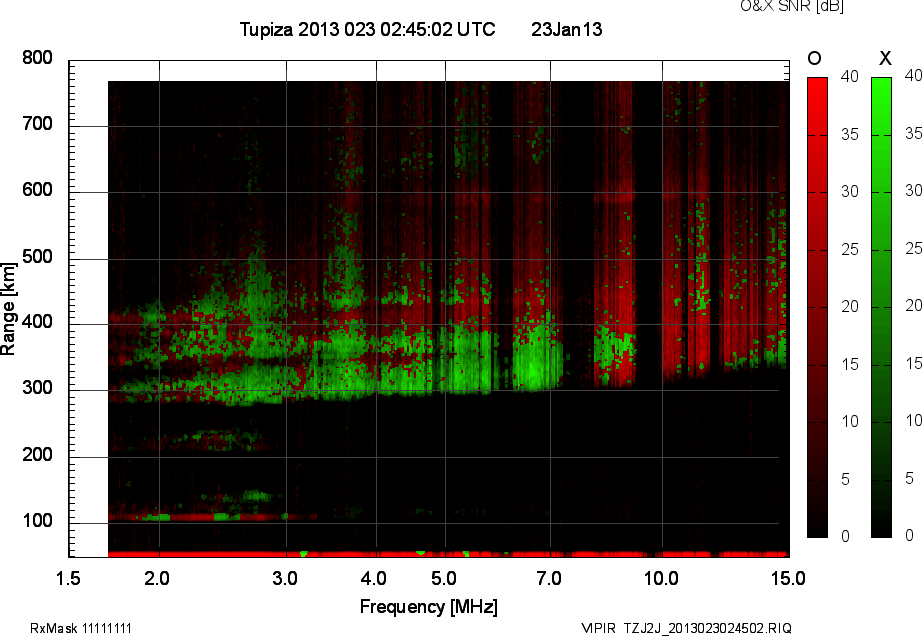Select the title text 'Tupiza 2013 023 02:45:02 UTC'
The height and width of the screenshot is (636, 922).
(368, 29)
